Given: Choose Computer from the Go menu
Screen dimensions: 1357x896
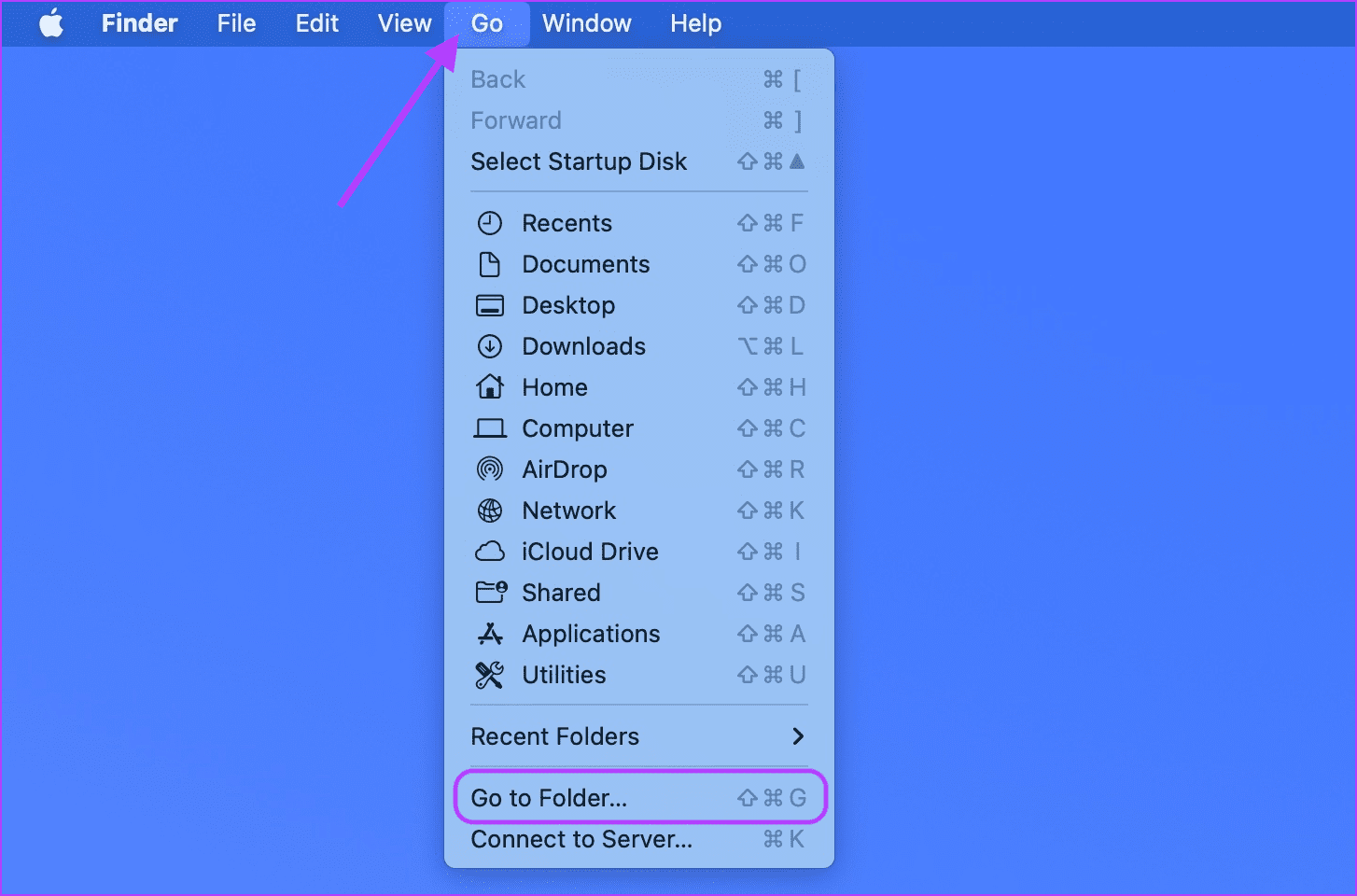Looking at the screenshot, I should click(639, 428).
